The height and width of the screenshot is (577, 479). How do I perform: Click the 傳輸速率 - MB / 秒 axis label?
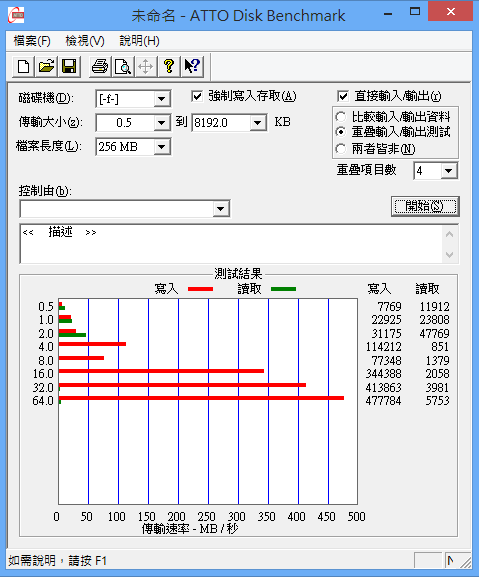pyautogui.click(x=190, y=529)
